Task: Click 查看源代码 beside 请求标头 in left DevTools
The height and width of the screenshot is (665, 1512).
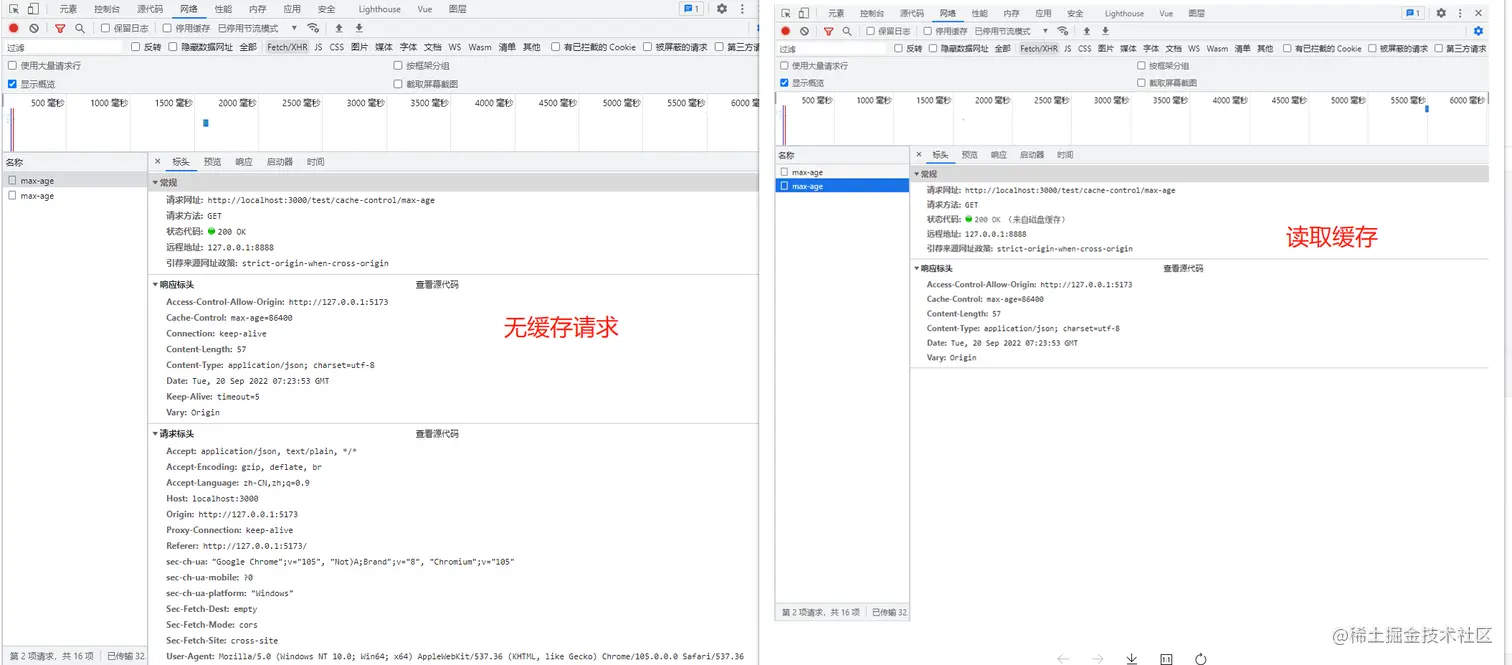Action: point(437,434)
